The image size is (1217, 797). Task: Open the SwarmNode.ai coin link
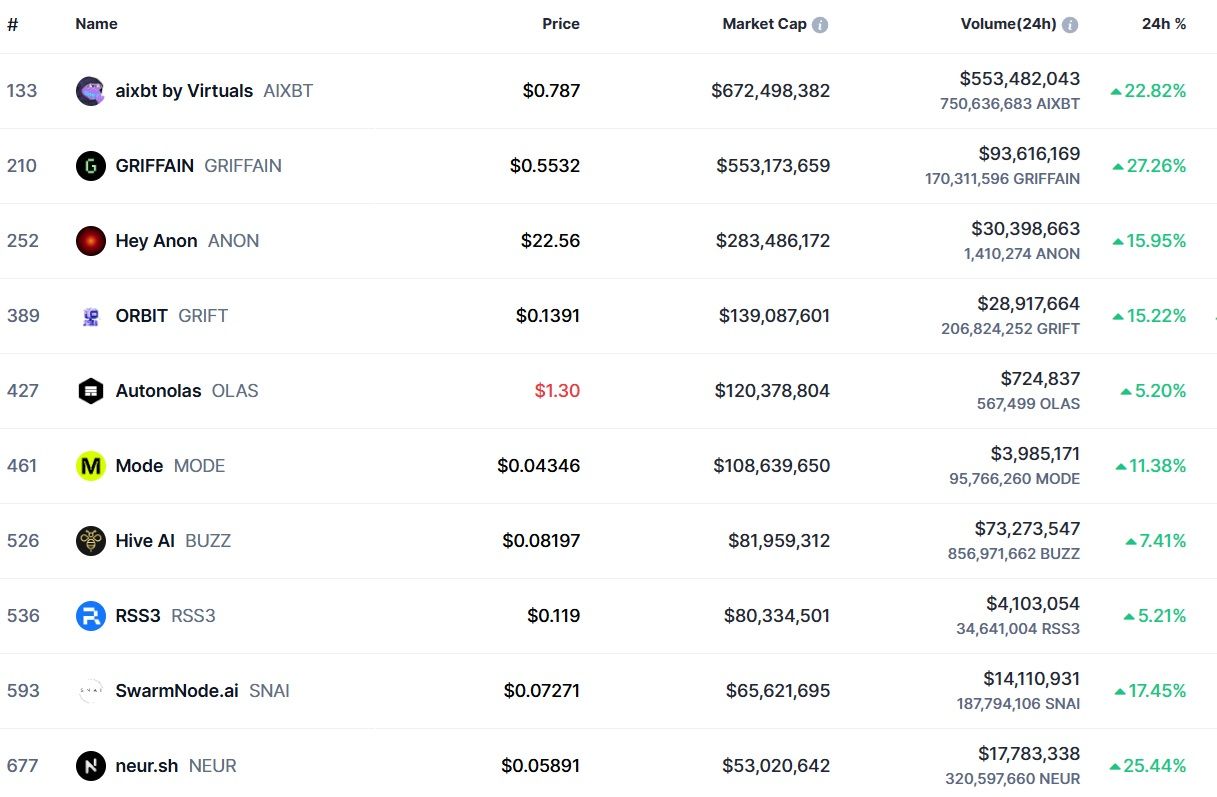click(177, 691)
